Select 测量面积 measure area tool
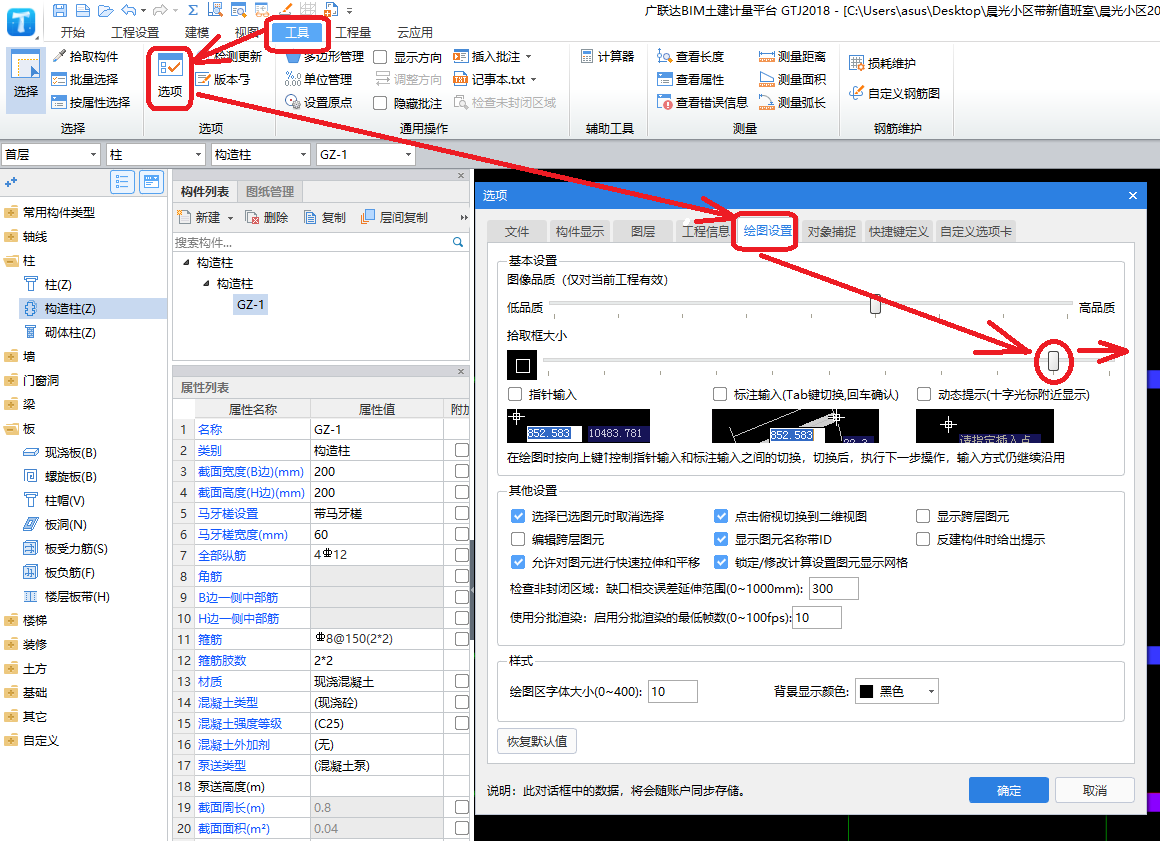Image resolution: width=1160 pixels, height=841 pixels. coord(792,79)
